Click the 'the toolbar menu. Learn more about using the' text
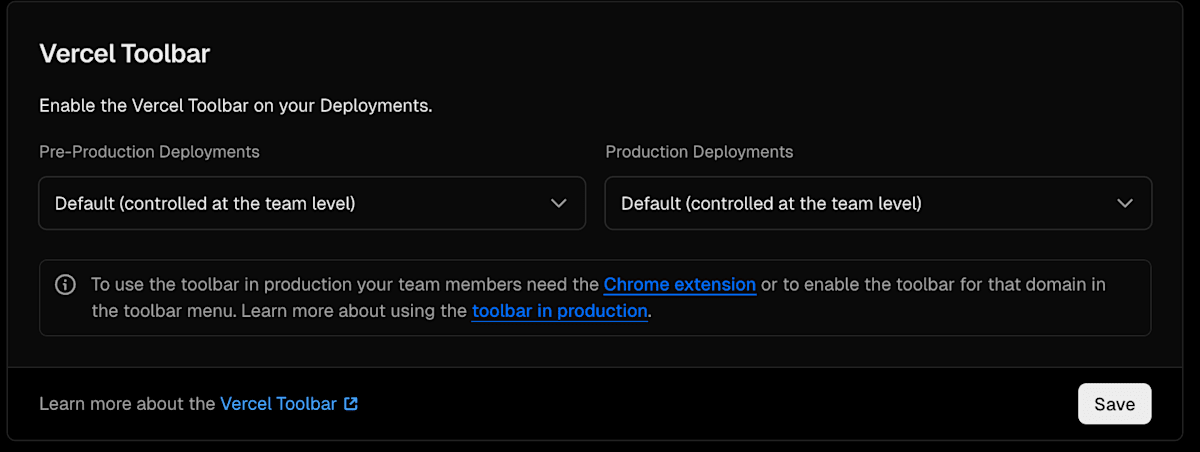This screenshot has height=452, width=1200. [279, 311]
